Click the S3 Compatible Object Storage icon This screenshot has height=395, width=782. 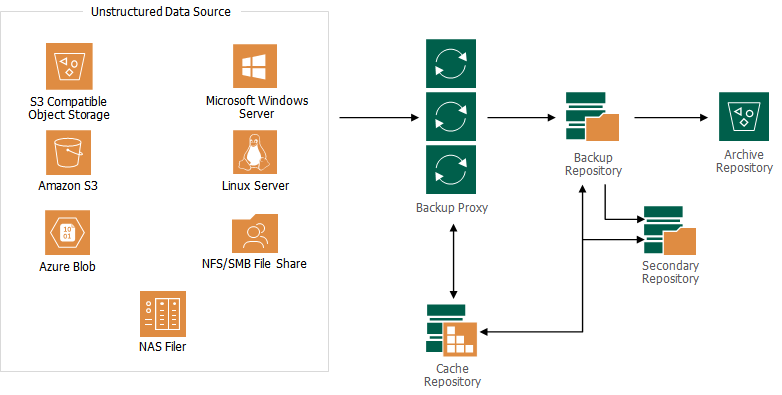tap(69, 66)
